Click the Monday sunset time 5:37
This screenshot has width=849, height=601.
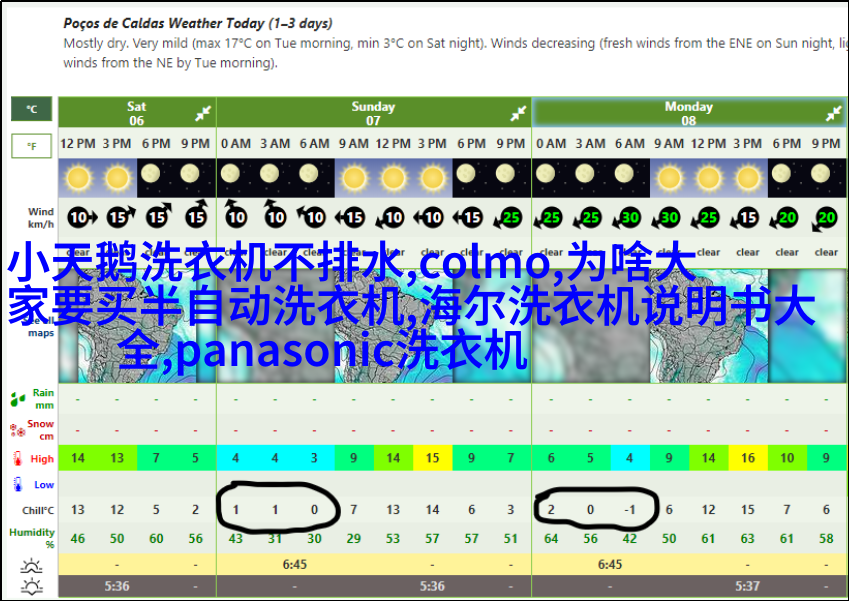tap(748, 586)
